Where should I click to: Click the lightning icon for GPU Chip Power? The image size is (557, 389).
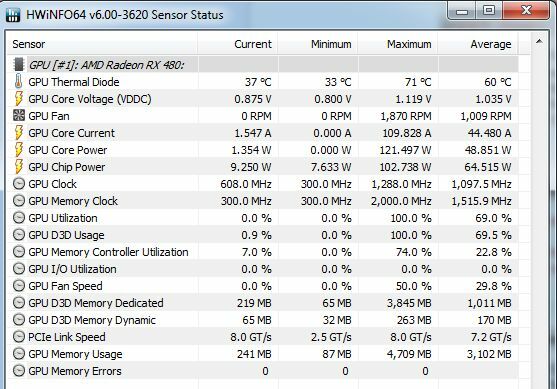18,167
